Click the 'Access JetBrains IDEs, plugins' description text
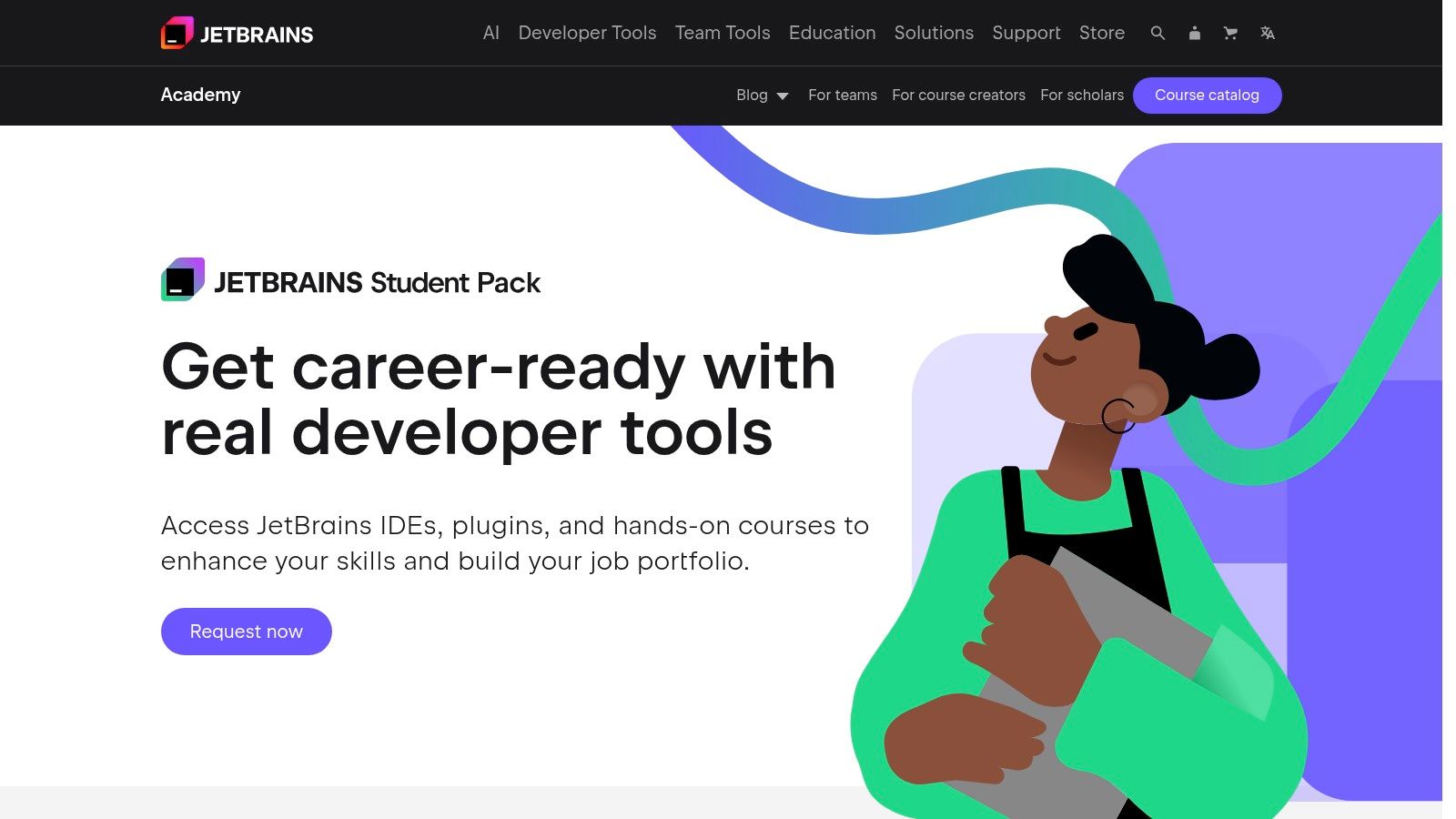Screen dimensions: 1456x819 [x=515, y=543]
